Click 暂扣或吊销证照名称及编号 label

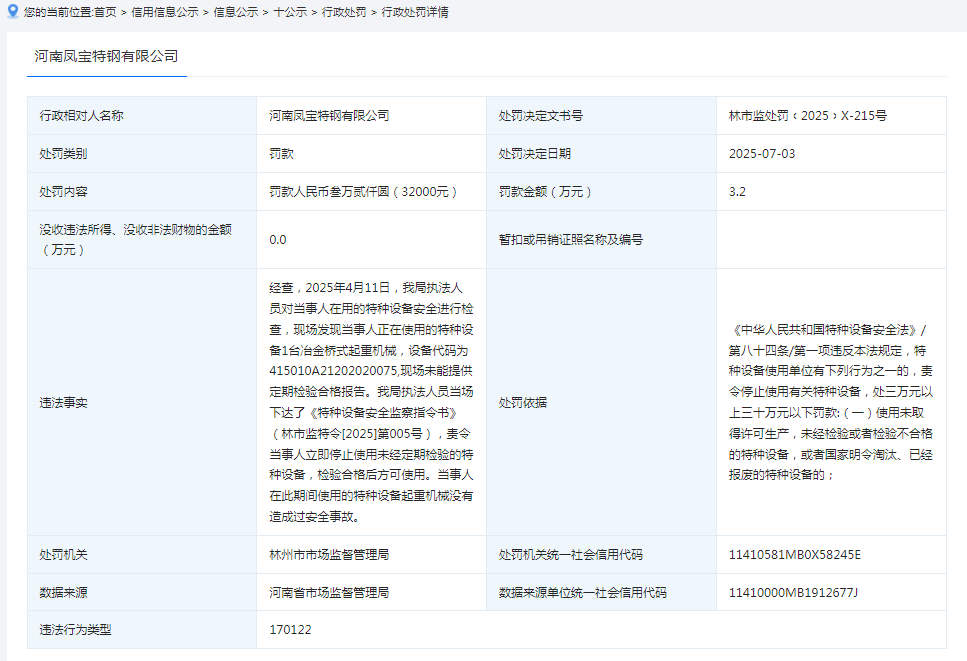point(570,239)
